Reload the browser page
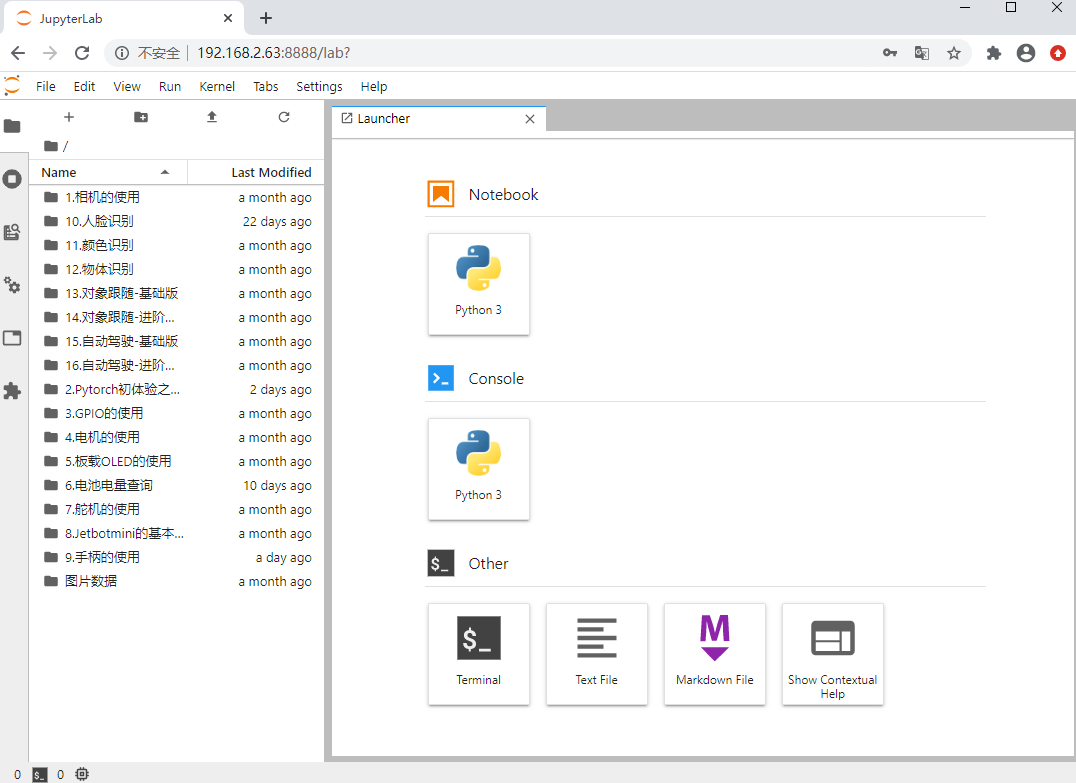Viewport: 1076px width, 783px height. 82,53
